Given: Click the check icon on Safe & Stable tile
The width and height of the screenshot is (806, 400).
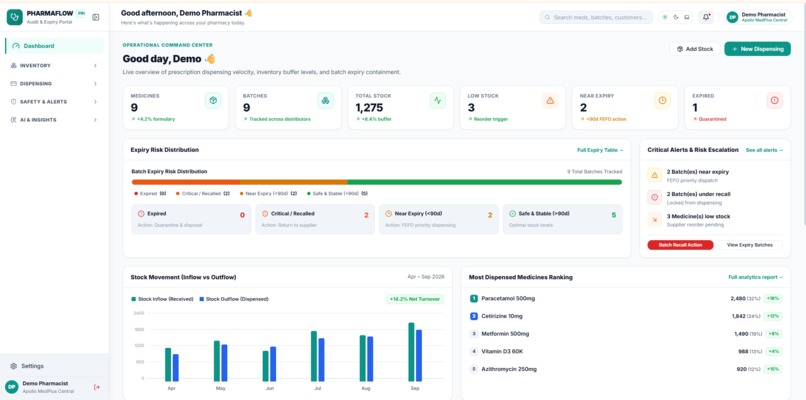Looking at the screenshot, I should [512, 213].
